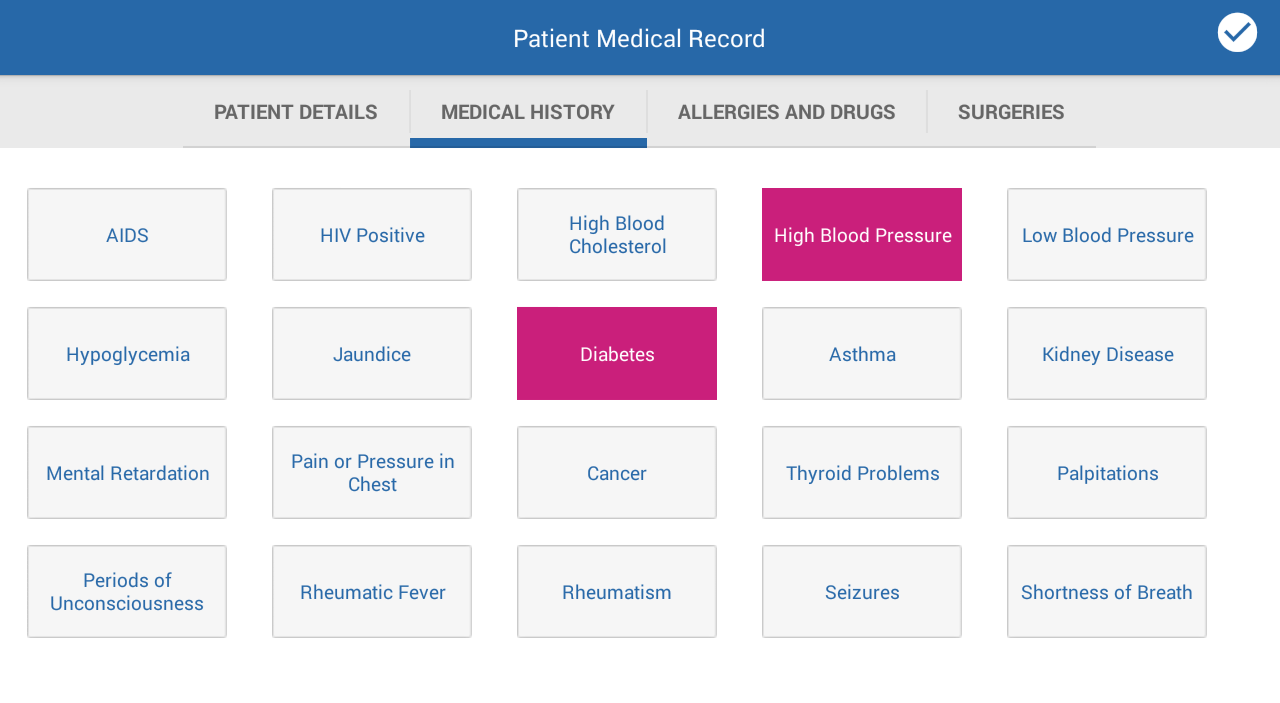Image resolution: width=1280 pixels, height=703 pixels.
Task: Mark HIV Positive in history
Action: 372,235
